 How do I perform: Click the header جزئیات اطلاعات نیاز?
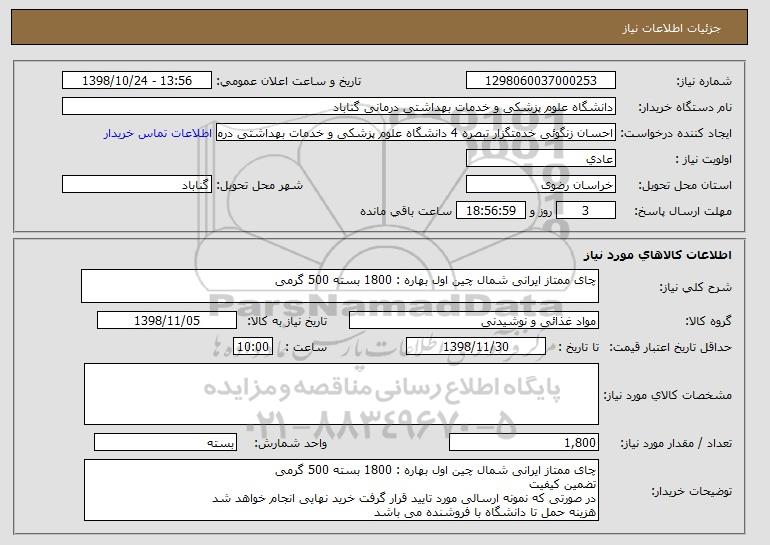[671, 28]
